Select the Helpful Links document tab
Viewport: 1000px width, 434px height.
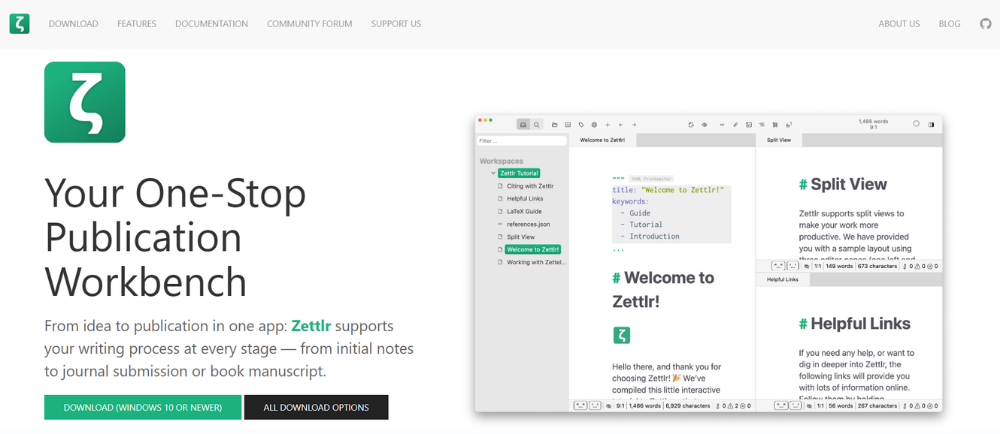coord(783,280)
